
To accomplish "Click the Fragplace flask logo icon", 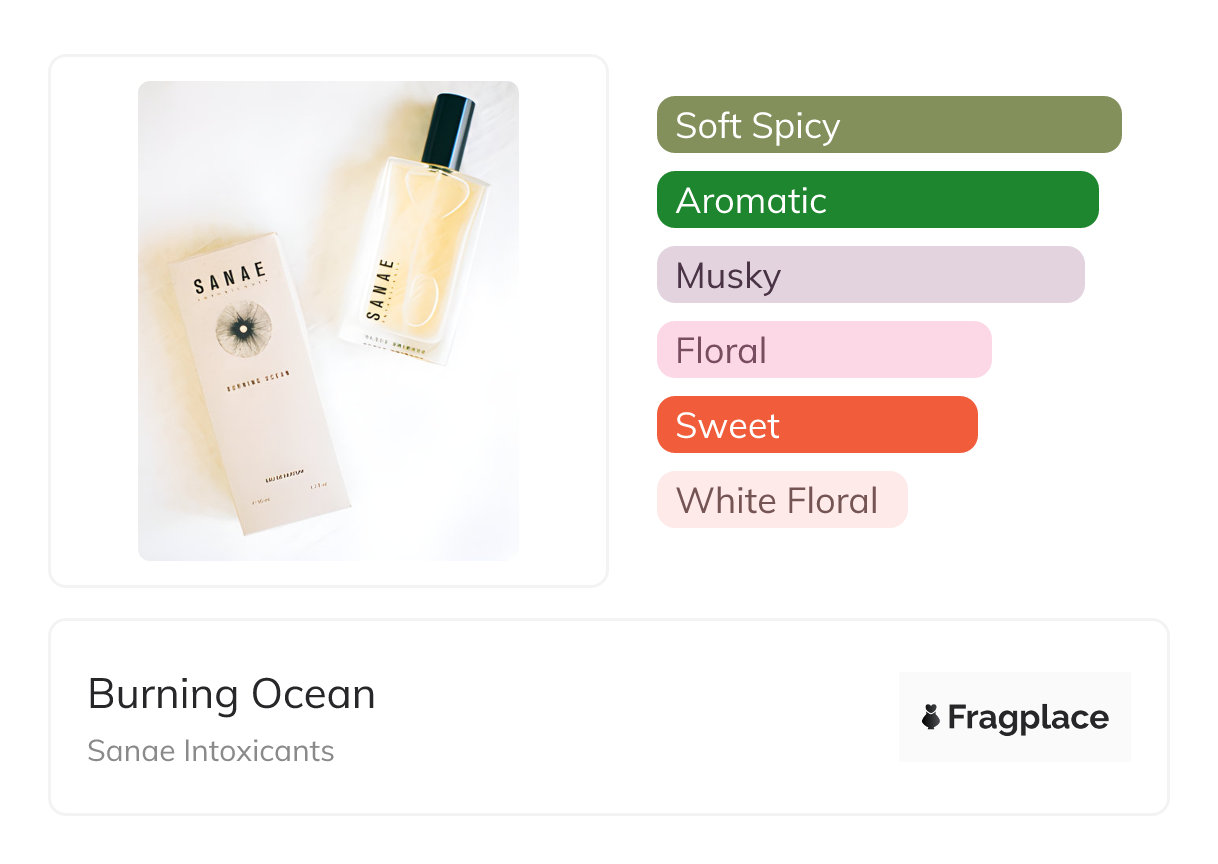I will [x=931, y=717].
